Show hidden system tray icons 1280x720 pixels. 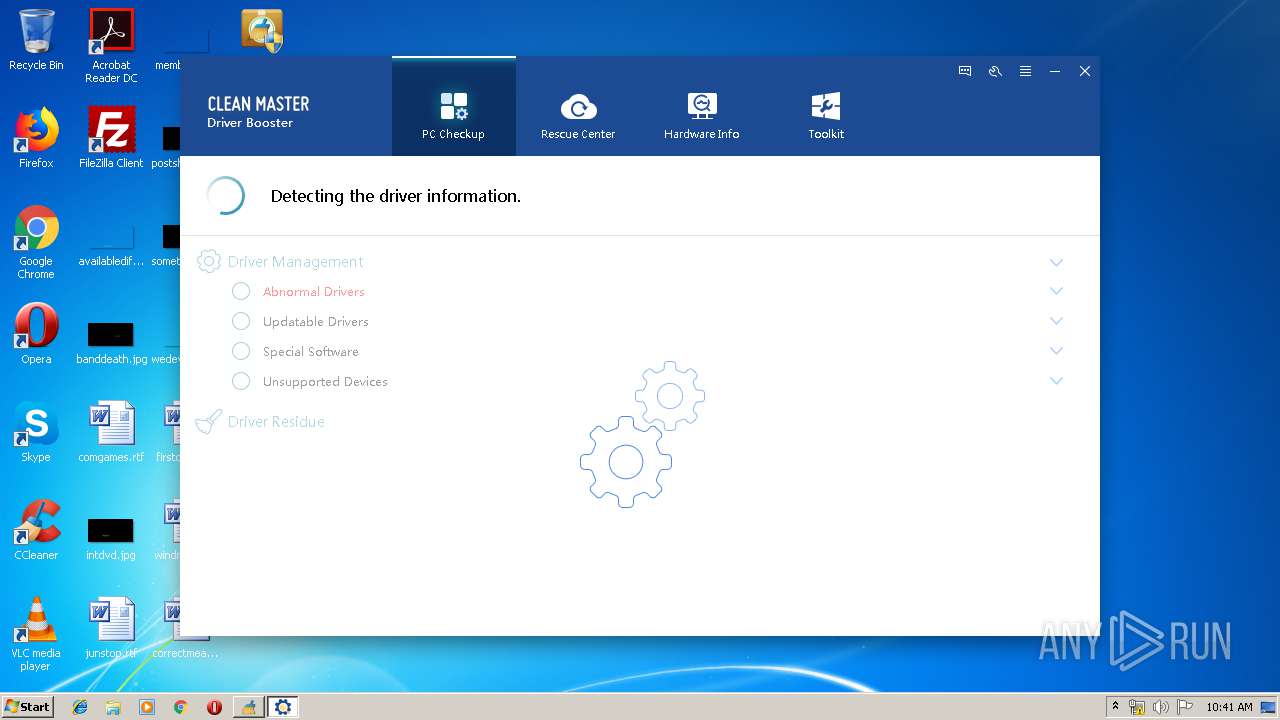pyautogui.click(x=1115, y=707)
